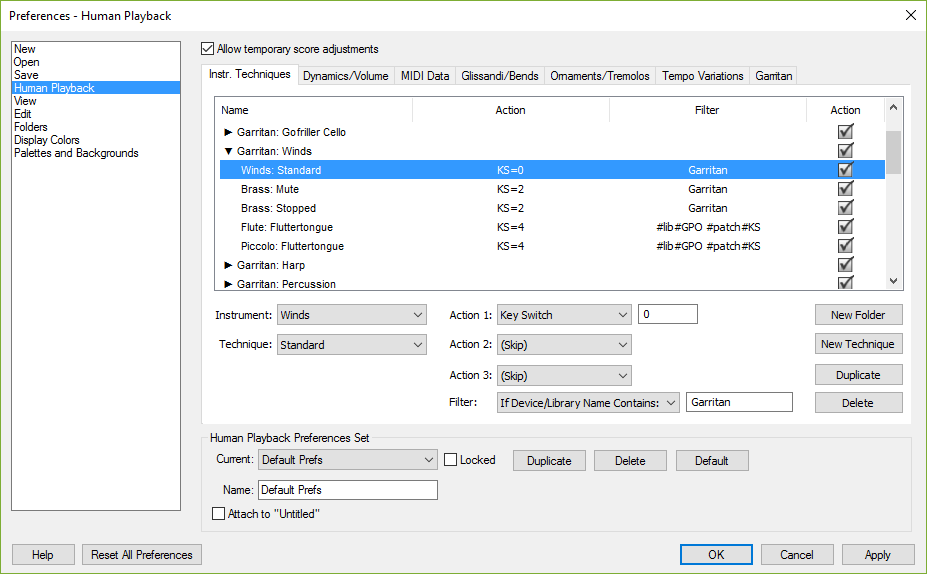Open the Technique dropdown
Screen dimensions: 927x574
point(352,344)
